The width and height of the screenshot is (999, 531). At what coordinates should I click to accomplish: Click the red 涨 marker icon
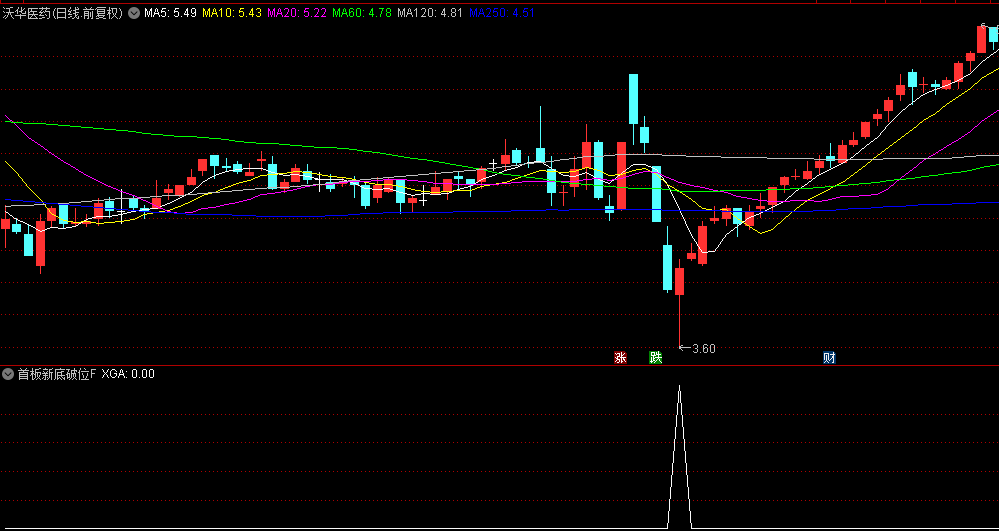620,358
